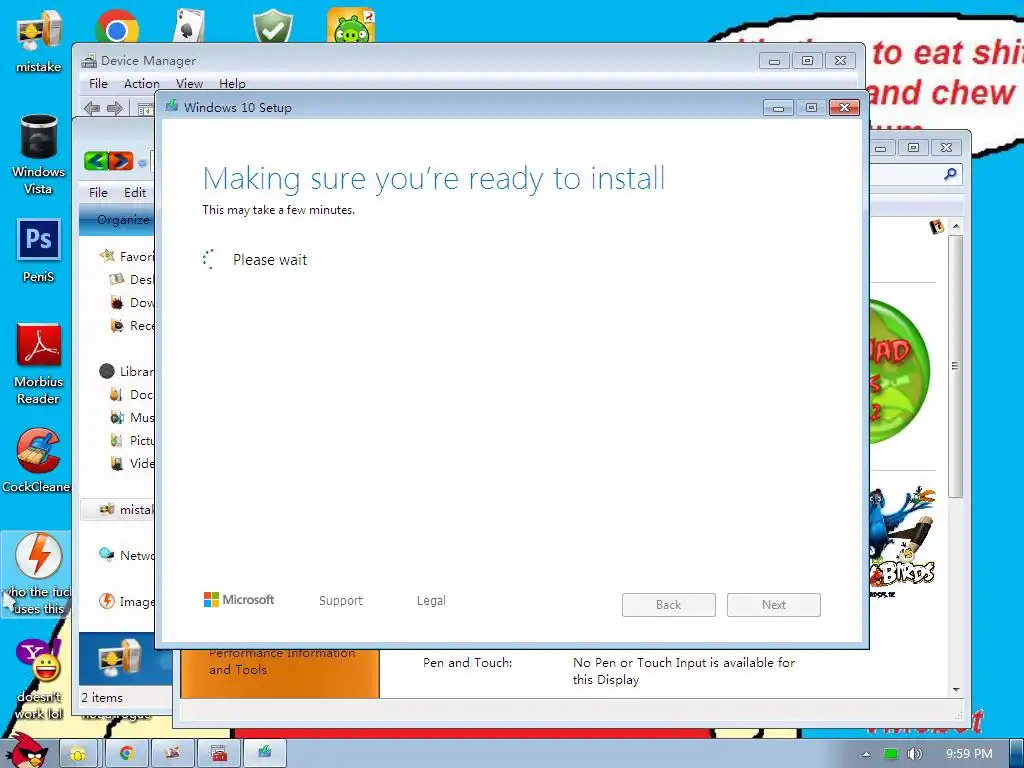Select Downloads in Explorer favorites

coord(133,303)
